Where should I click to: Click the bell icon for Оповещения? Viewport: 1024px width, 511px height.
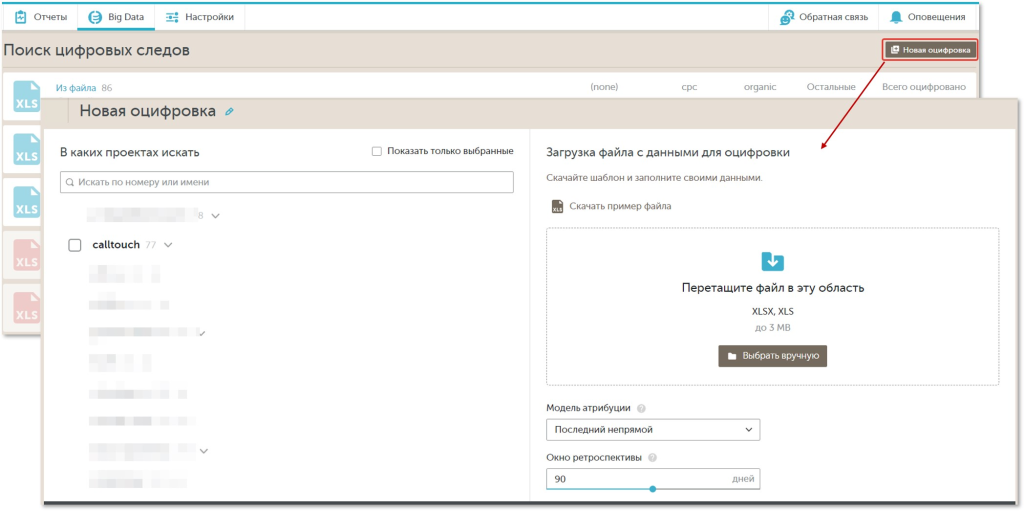pos(896,17)
